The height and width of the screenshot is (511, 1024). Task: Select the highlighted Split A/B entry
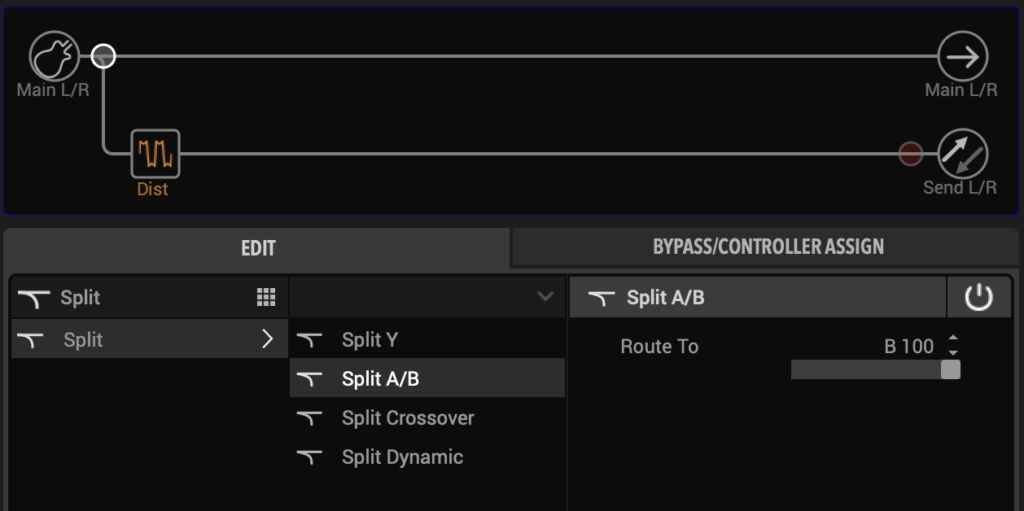pyautogui.click(x=427, y=378)
